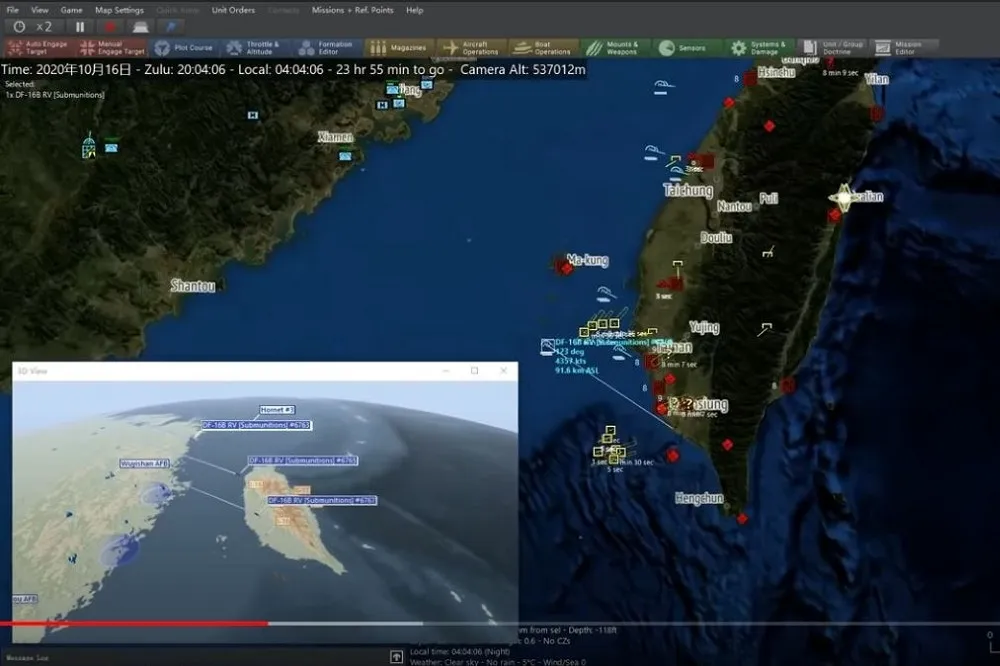Select Auto Engage Target
This screenshot has height=666, width=1000.
pyautogui.click(x=39, y=48)
